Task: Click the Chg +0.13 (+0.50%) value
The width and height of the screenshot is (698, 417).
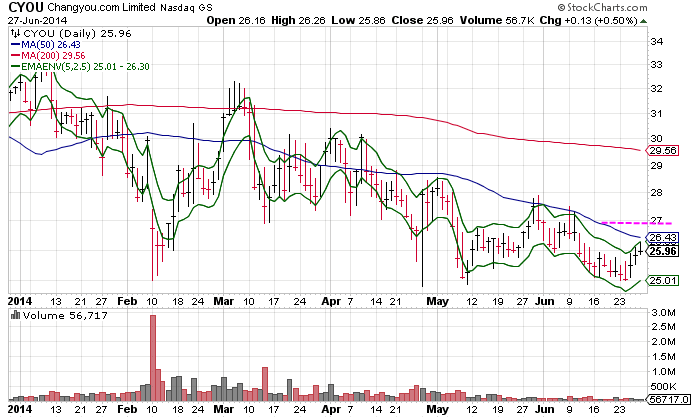Action: tap(588, 20)
